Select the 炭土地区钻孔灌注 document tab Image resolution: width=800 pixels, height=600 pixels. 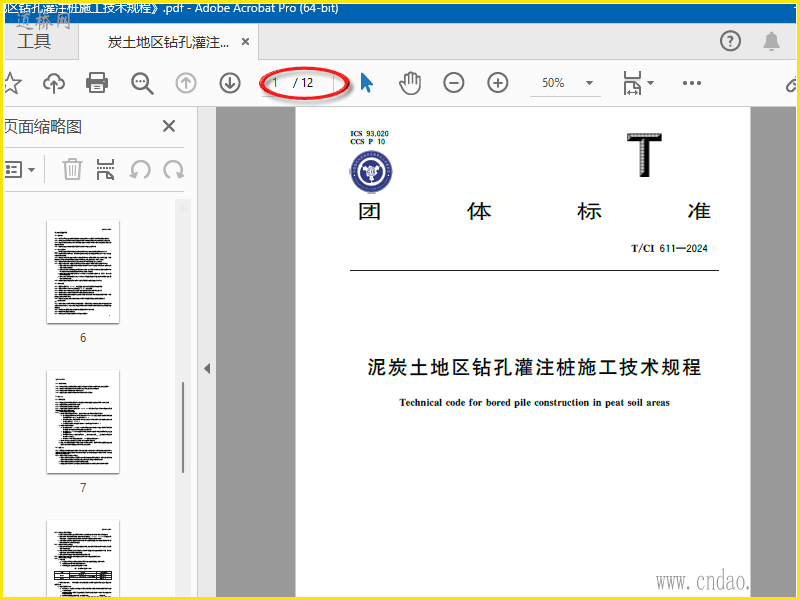(168, 42)
